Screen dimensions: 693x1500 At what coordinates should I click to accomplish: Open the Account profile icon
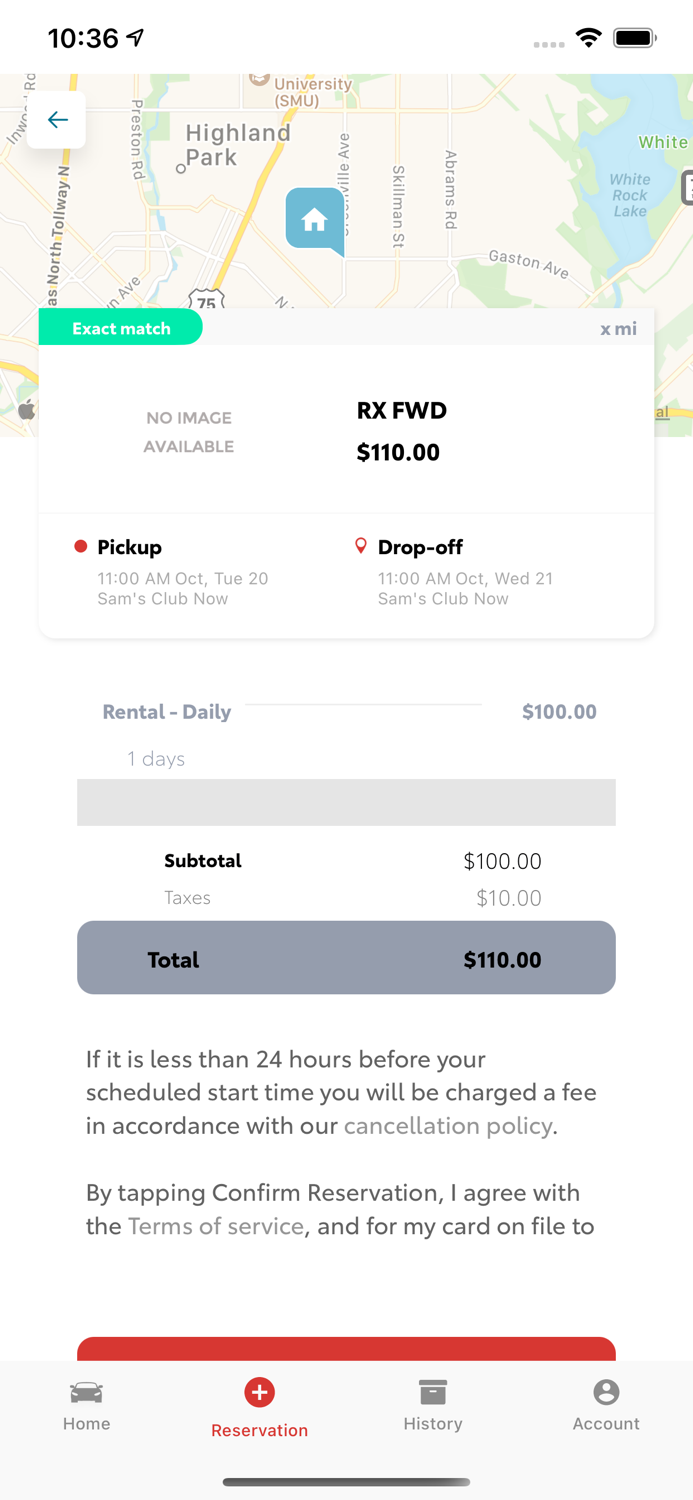tap(605, 1392)
